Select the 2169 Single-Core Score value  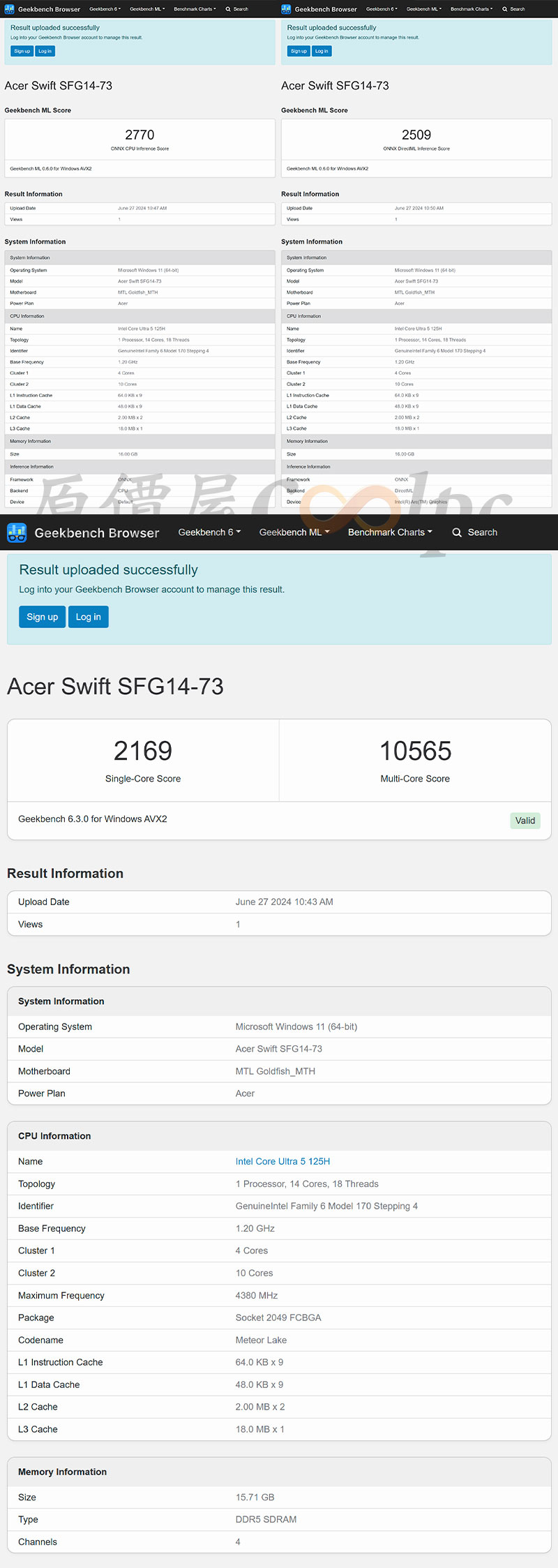(x=143, y=751)
